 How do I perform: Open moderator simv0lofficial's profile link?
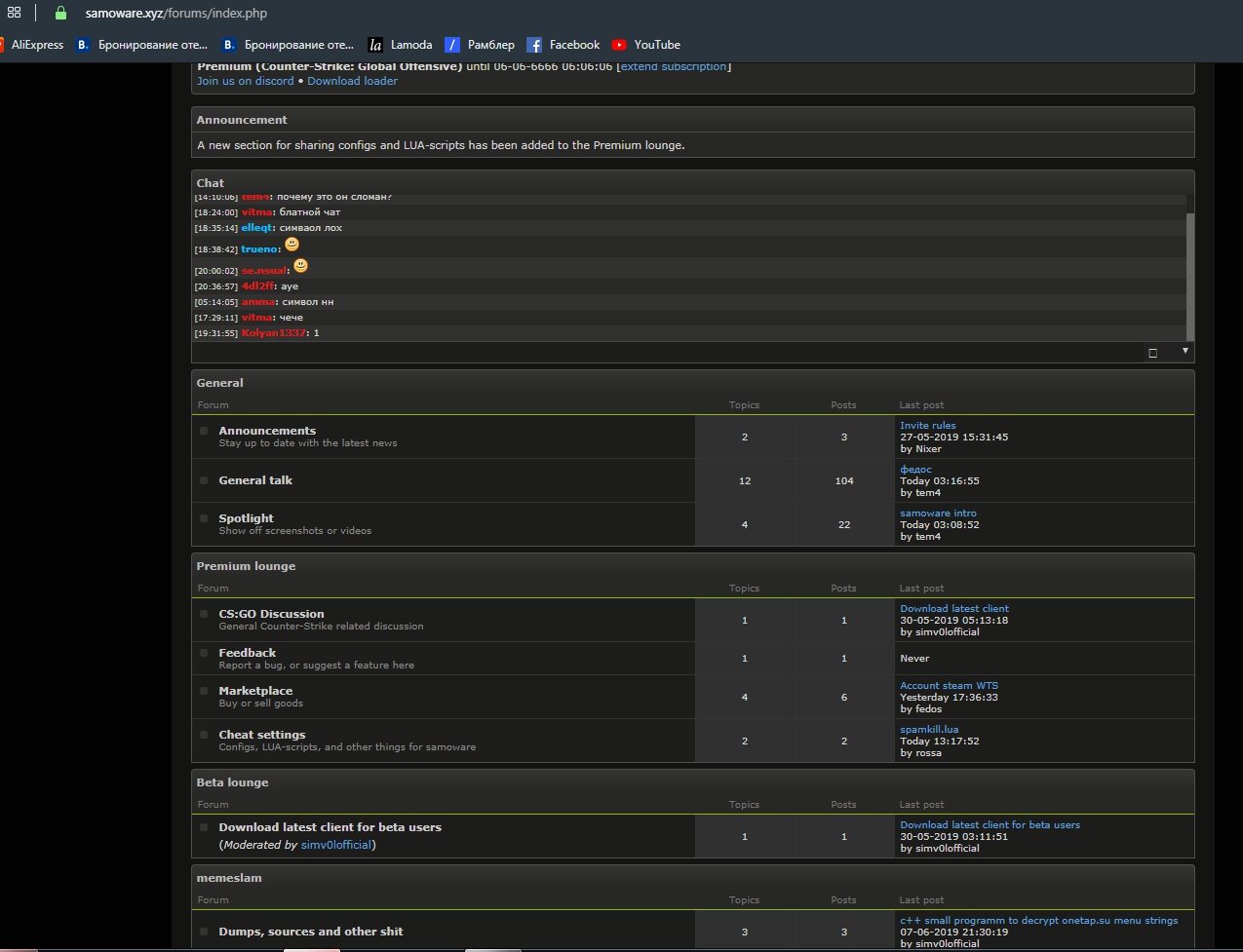336,845
